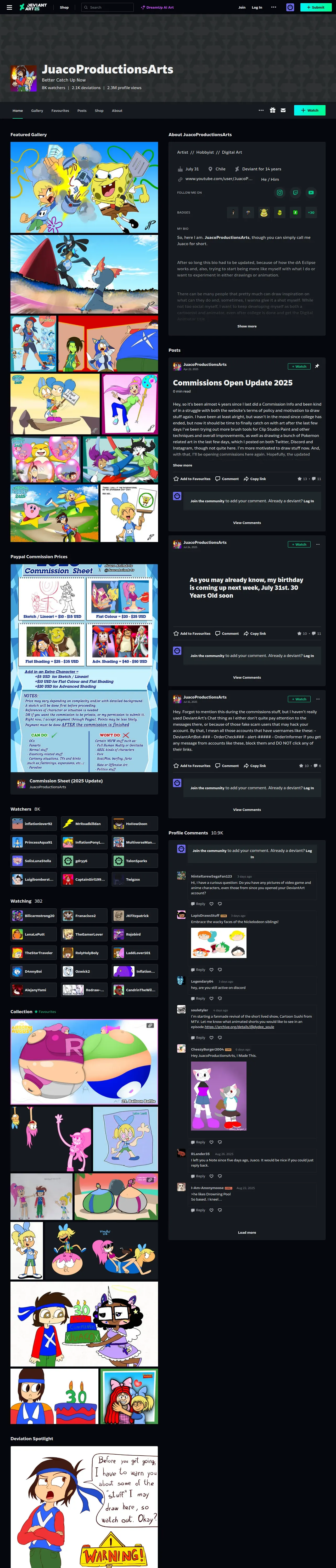
Task: Click the Submit button
Action: (315, 7)
